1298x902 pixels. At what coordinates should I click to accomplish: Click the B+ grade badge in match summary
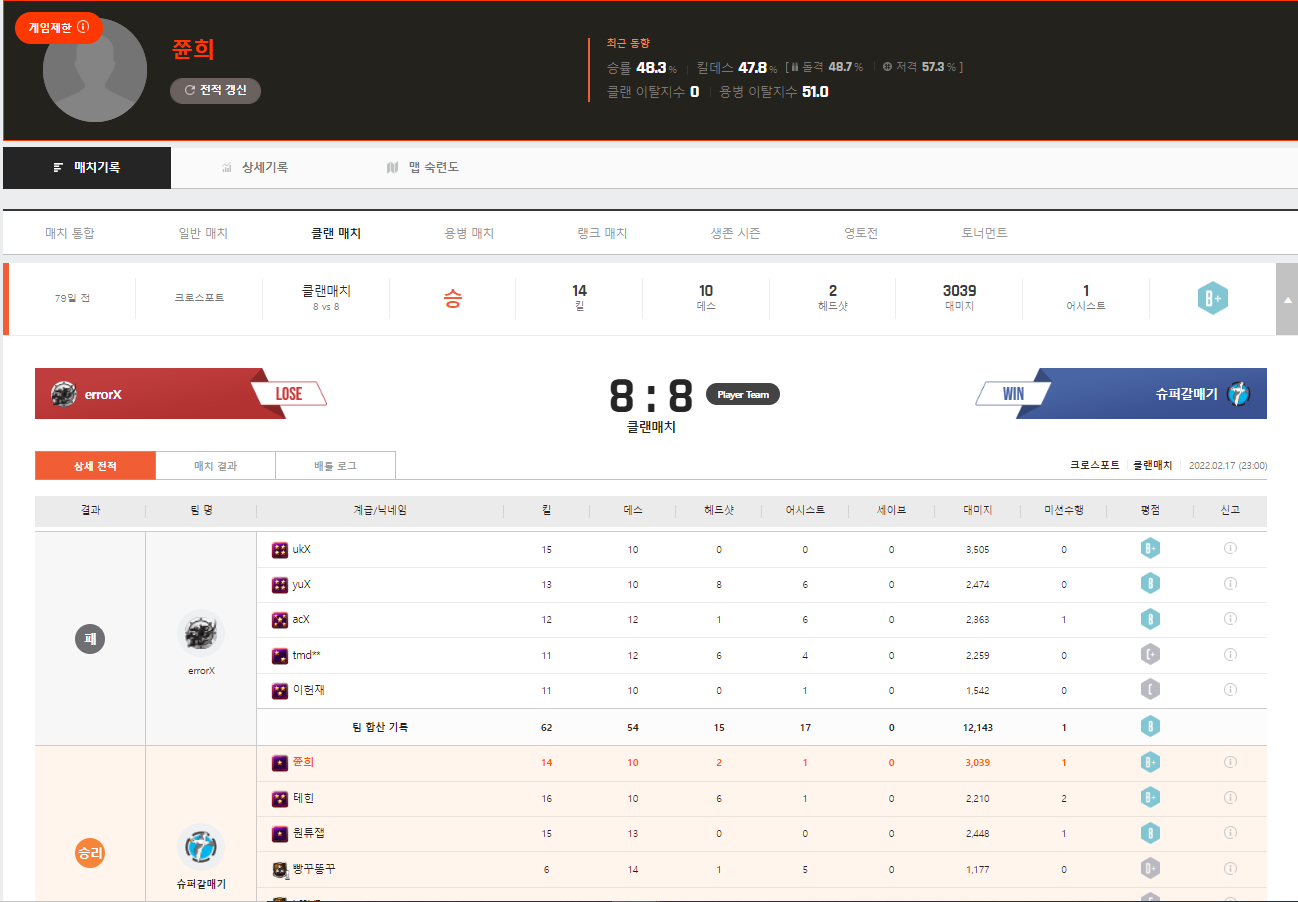click(1212, 299)
